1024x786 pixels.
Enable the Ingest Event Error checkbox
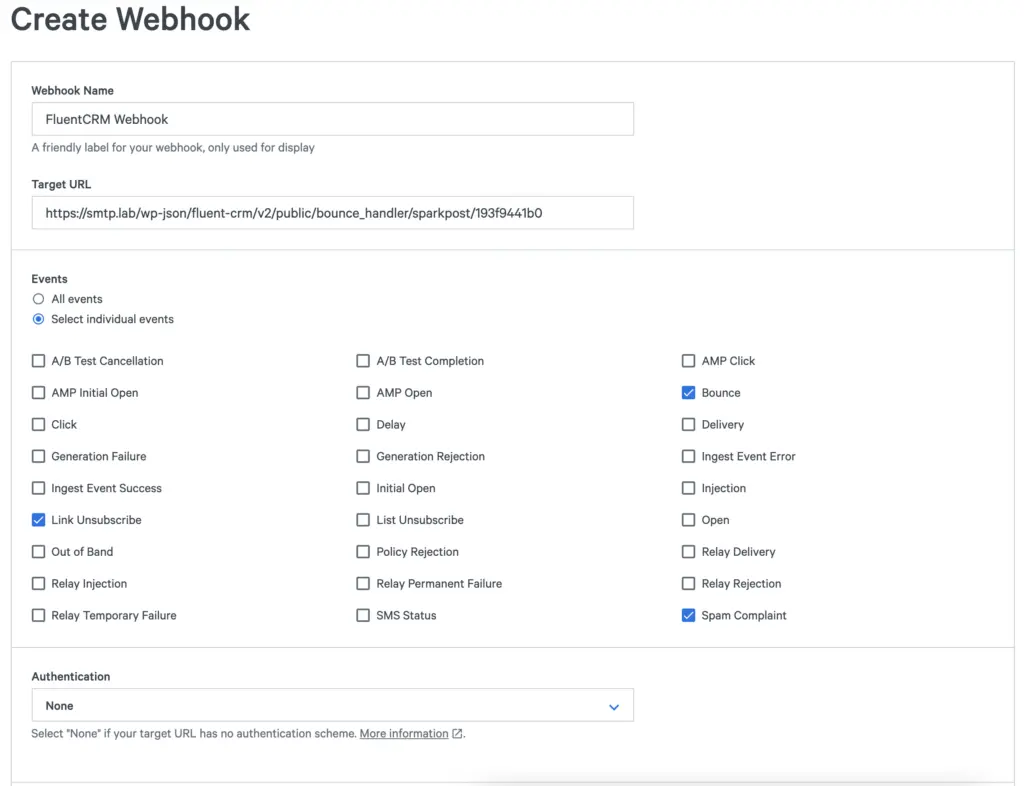pos(688,456)
